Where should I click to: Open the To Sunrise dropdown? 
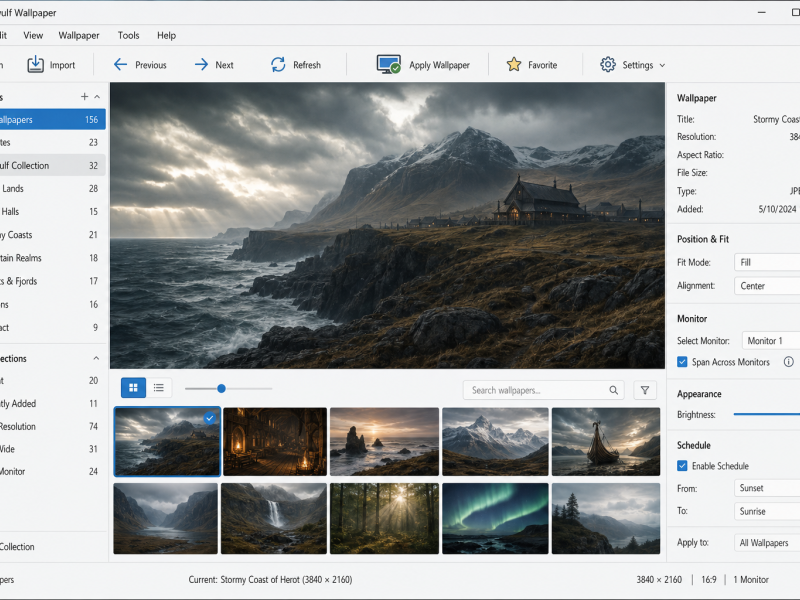767,511
